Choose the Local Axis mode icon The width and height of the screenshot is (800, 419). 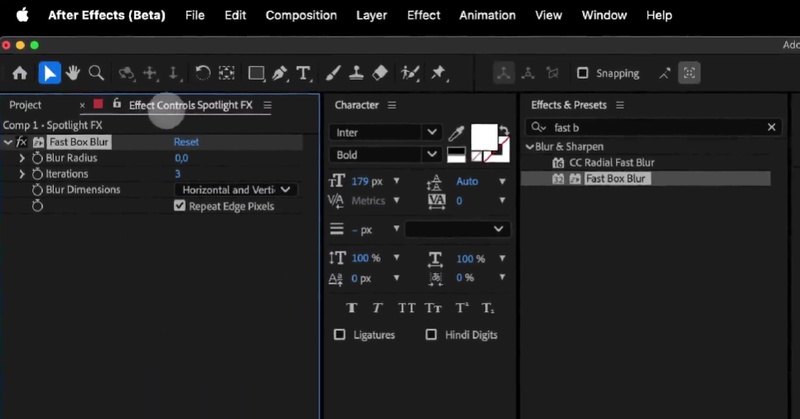pos(504,73)
